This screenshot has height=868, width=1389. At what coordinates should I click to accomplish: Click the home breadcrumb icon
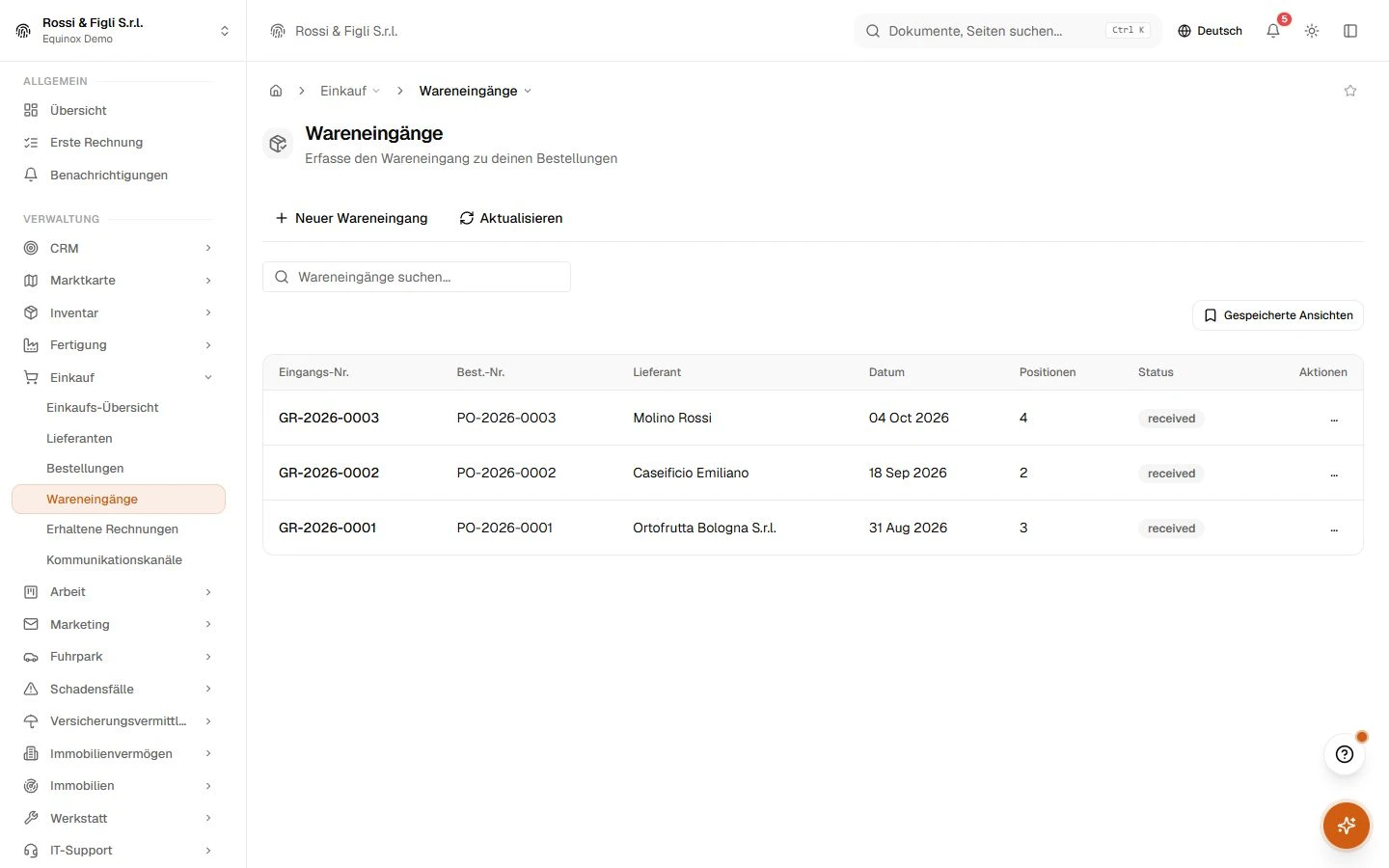click(276, 91)
